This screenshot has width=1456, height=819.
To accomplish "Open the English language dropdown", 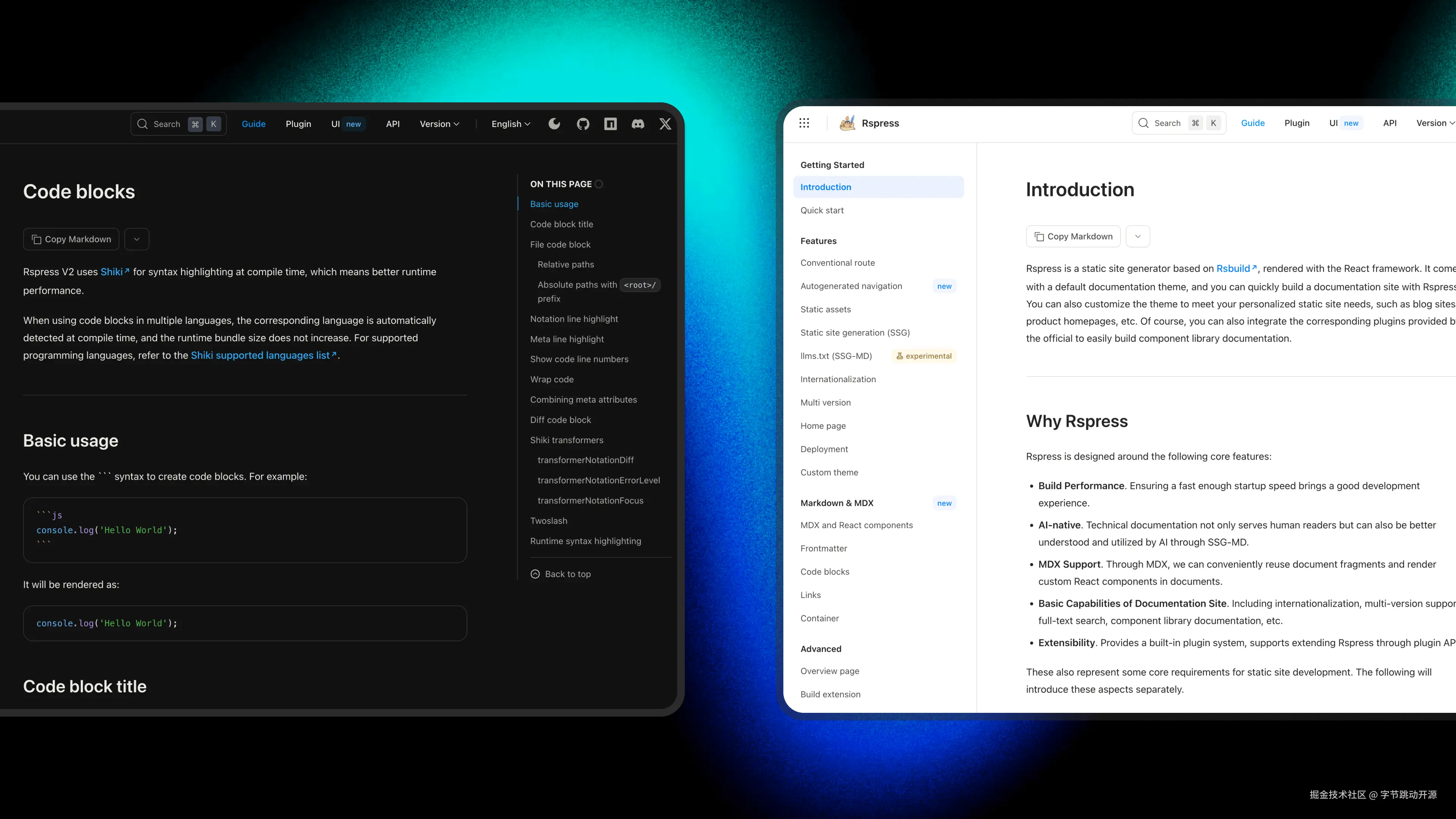I will 511,124.
